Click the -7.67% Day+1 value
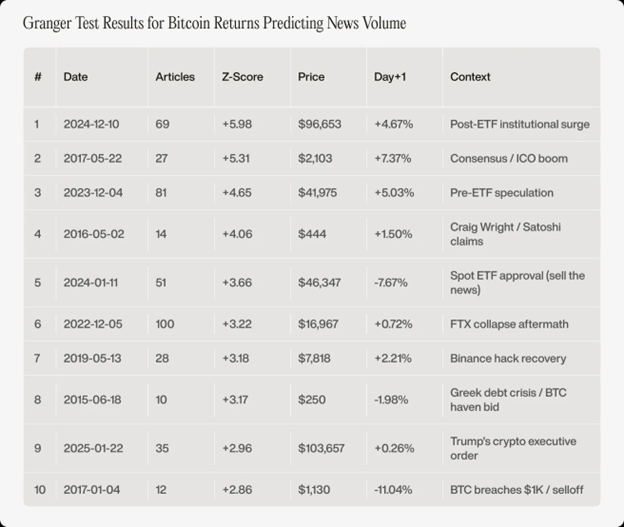The height and width of the screenshot is (527, 624). (x=393, y=283)
